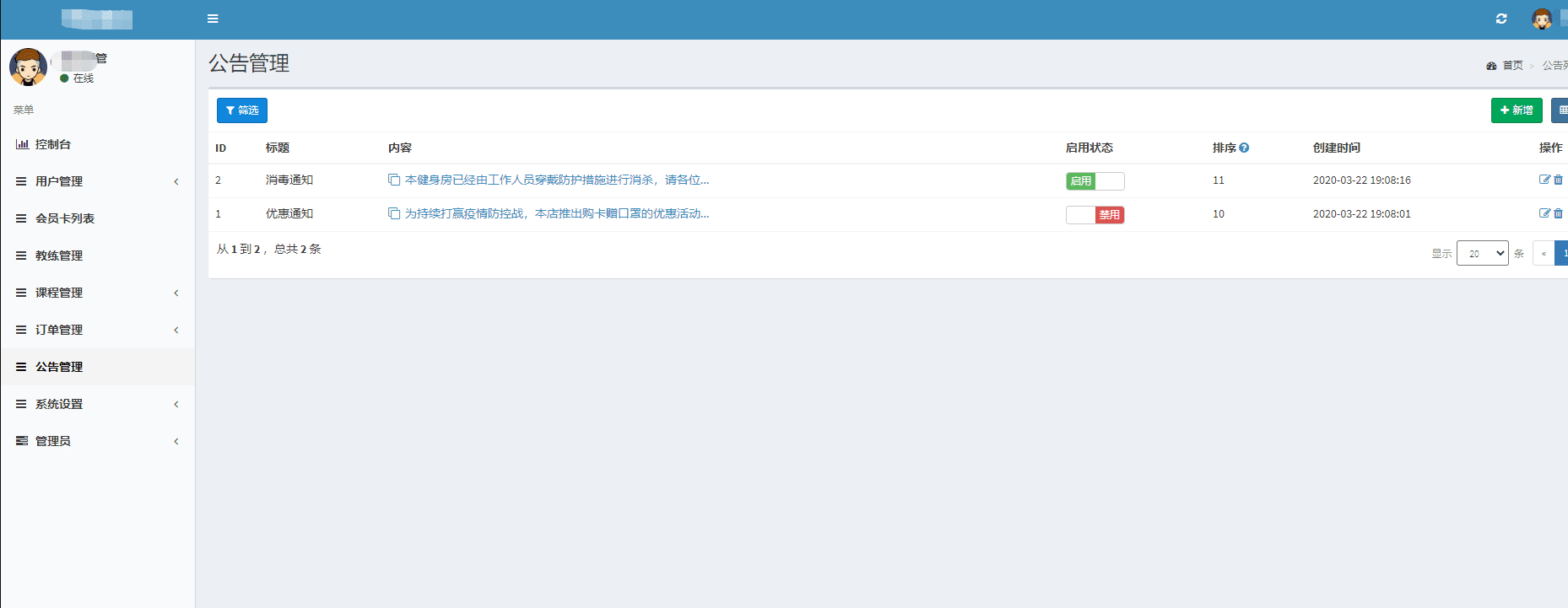The width and height of the screenshot is (1568, 608).
Task: Toggle the sidebar hamburger icon in header
Action: 213,19
